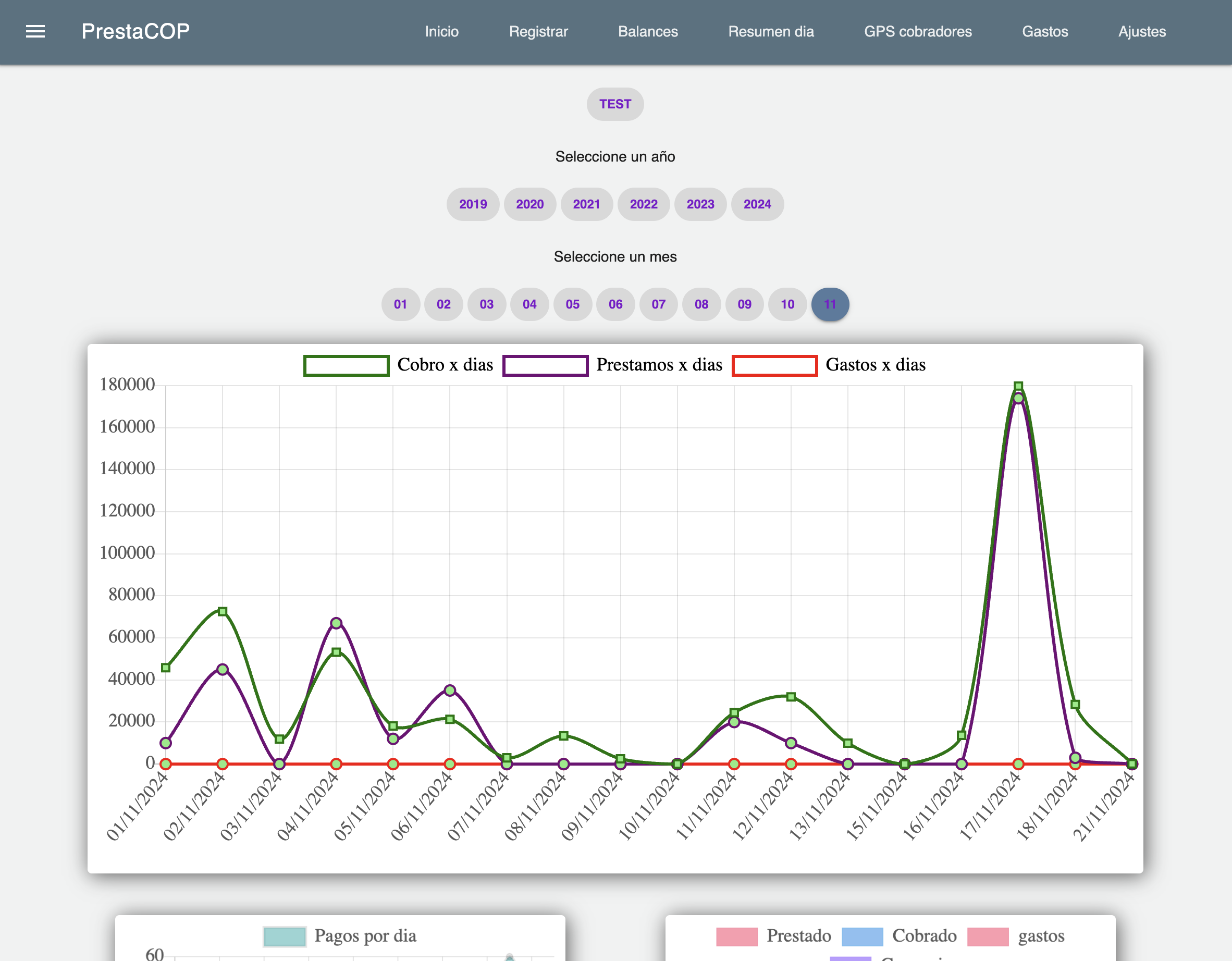The width and height of the screenshot is (1232, 961).
Task: Open the Balances page
Action: tap(648, 32)
